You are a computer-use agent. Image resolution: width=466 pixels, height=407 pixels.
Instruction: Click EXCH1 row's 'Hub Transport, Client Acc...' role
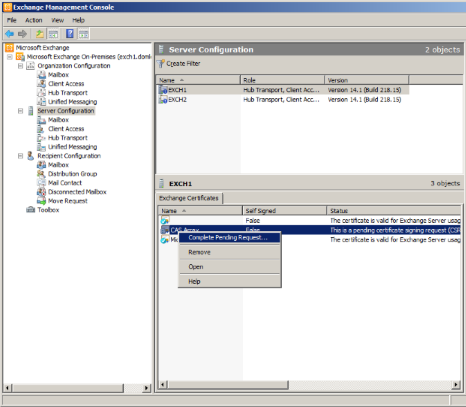(x=281, y=90)
